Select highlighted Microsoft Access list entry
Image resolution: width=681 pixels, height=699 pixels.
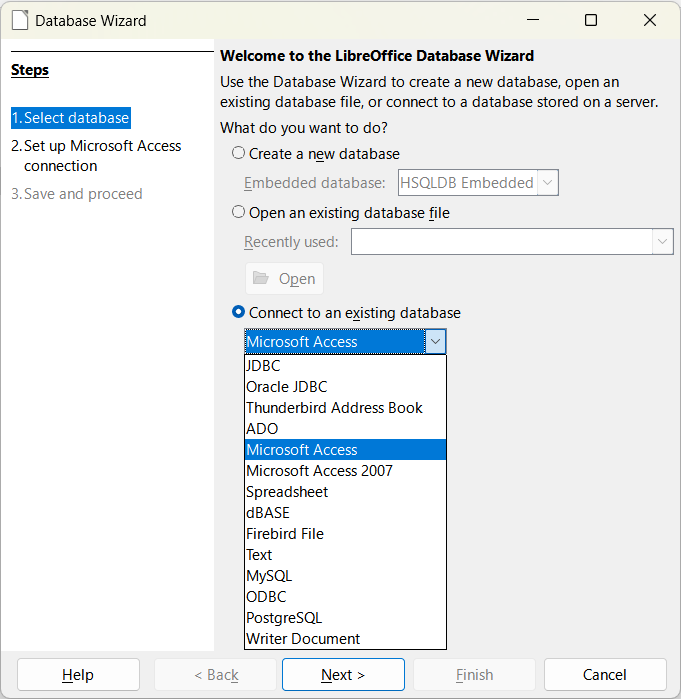tap(345, 449)
